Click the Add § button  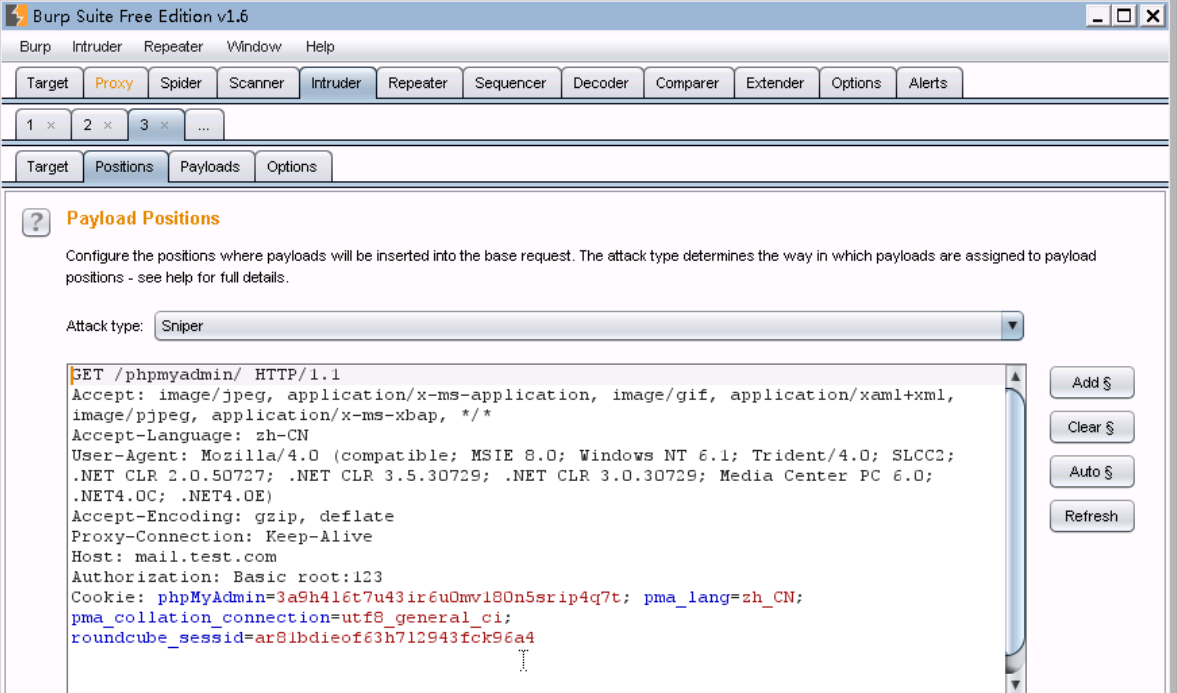point(1091,383)
